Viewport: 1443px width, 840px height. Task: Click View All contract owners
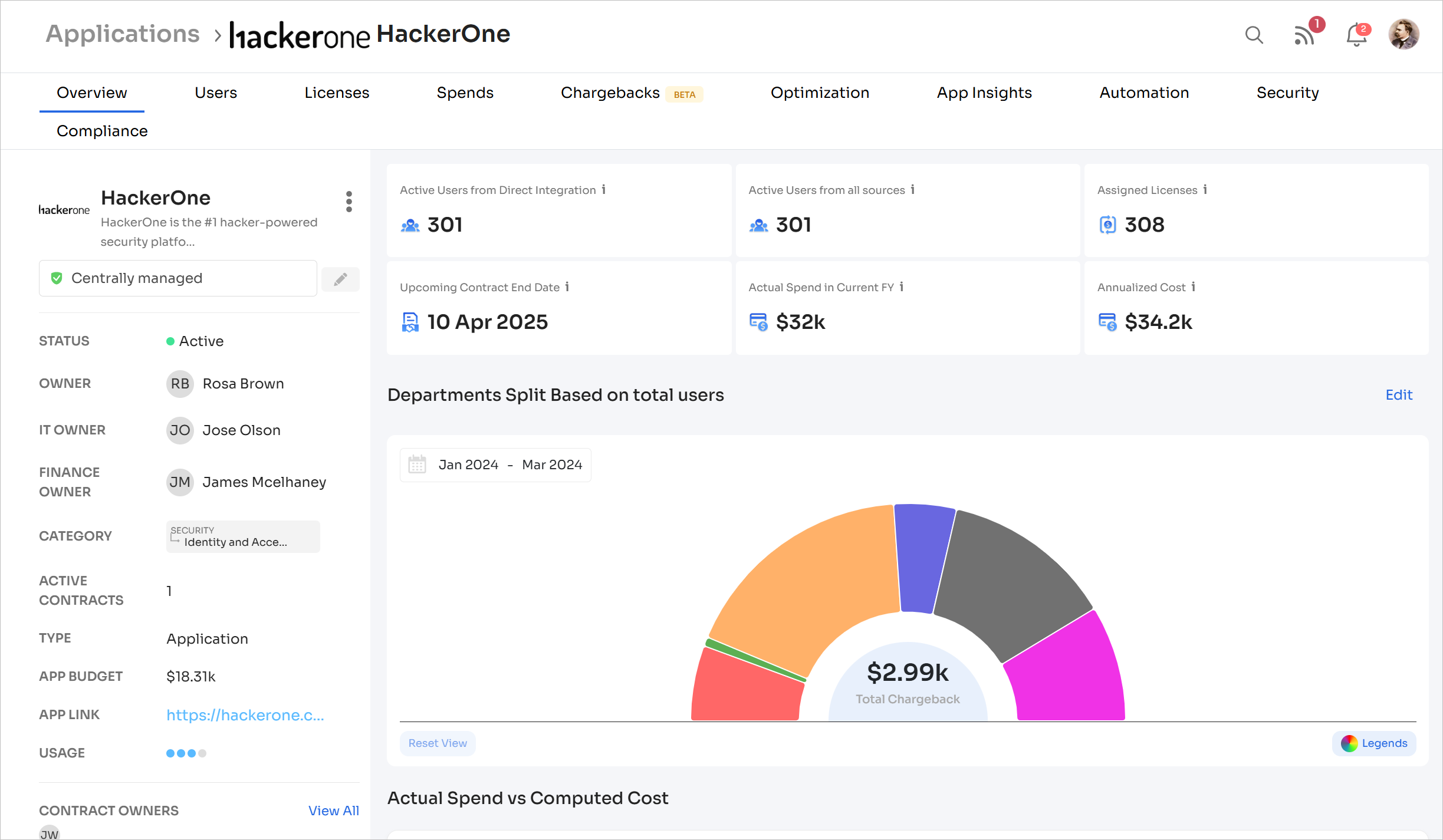tap(333, 811)
